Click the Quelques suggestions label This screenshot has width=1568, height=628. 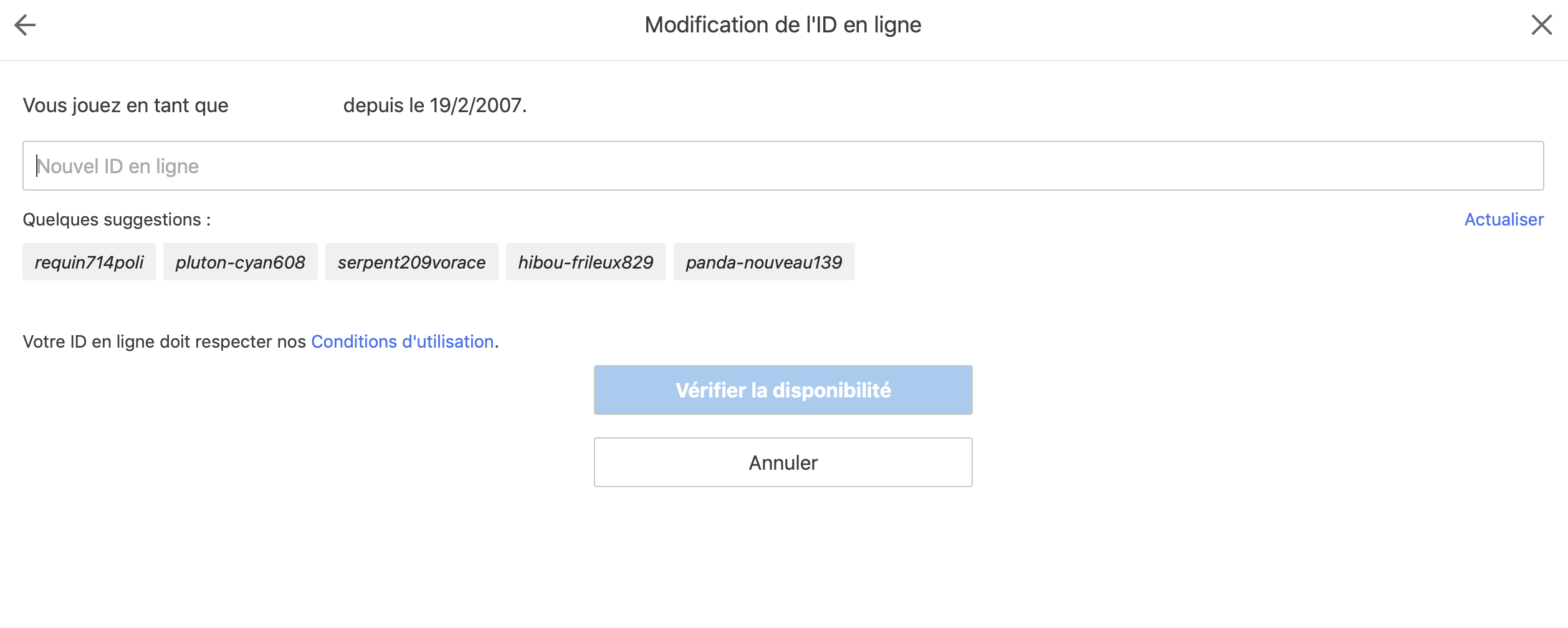pyautogui.click(x=117, y=219)
